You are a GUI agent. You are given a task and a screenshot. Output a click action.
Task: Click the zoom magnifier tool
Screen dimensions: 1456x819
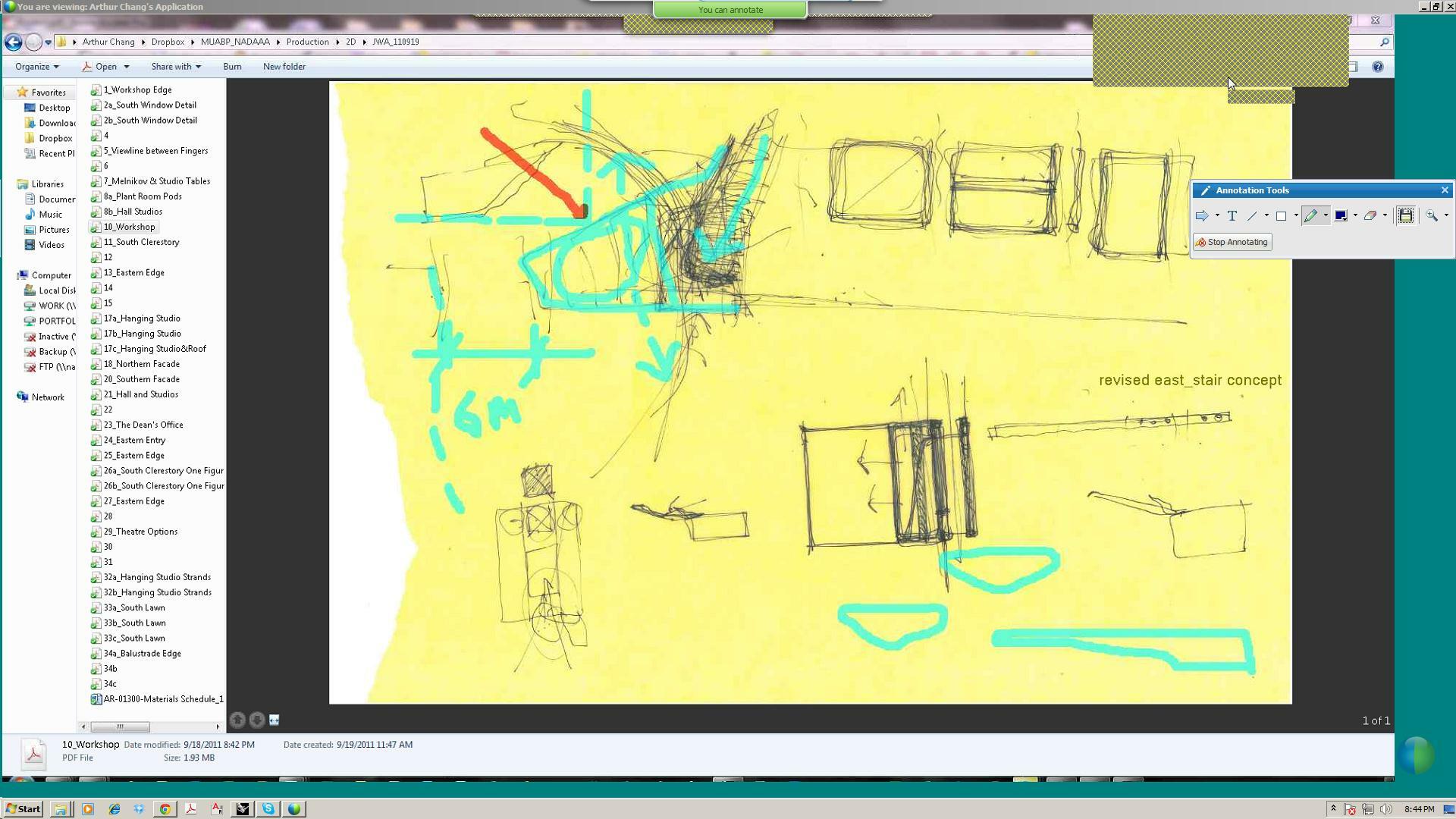pos(1432,216)
